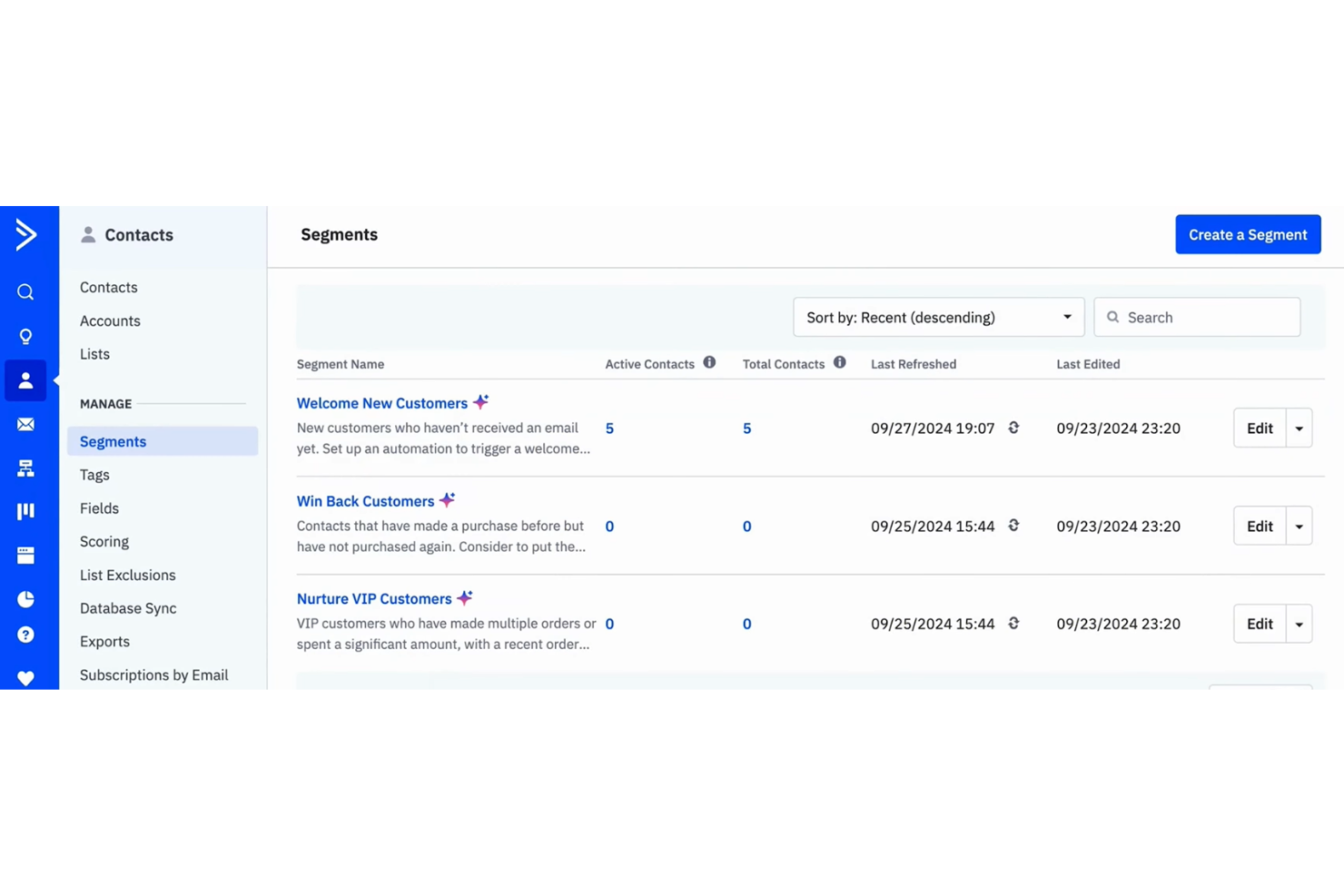Click active contacts count for Nurture VIP Customers
This screenshot has width=1344, height=896.
click(609, 625)
